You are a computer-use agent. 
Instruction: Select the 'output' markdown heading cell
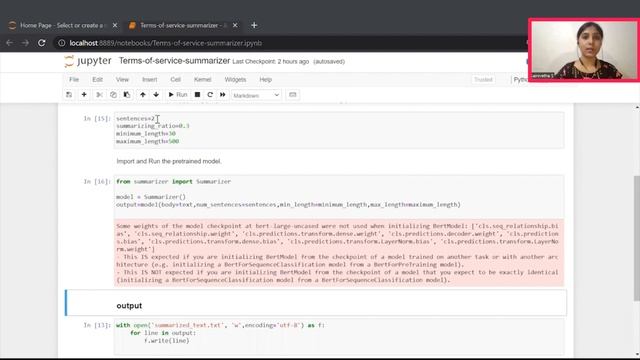point(316,303)
